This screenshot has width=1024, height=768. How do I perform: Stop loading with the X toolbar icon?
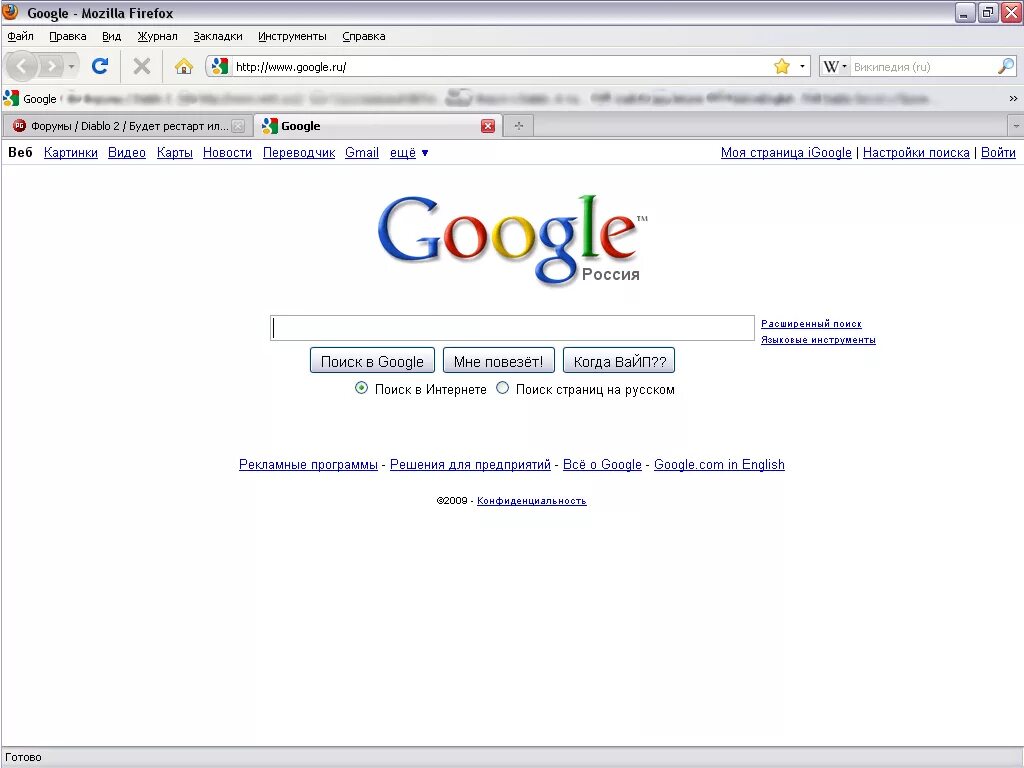pyautogui.click(x=142, y=66)
